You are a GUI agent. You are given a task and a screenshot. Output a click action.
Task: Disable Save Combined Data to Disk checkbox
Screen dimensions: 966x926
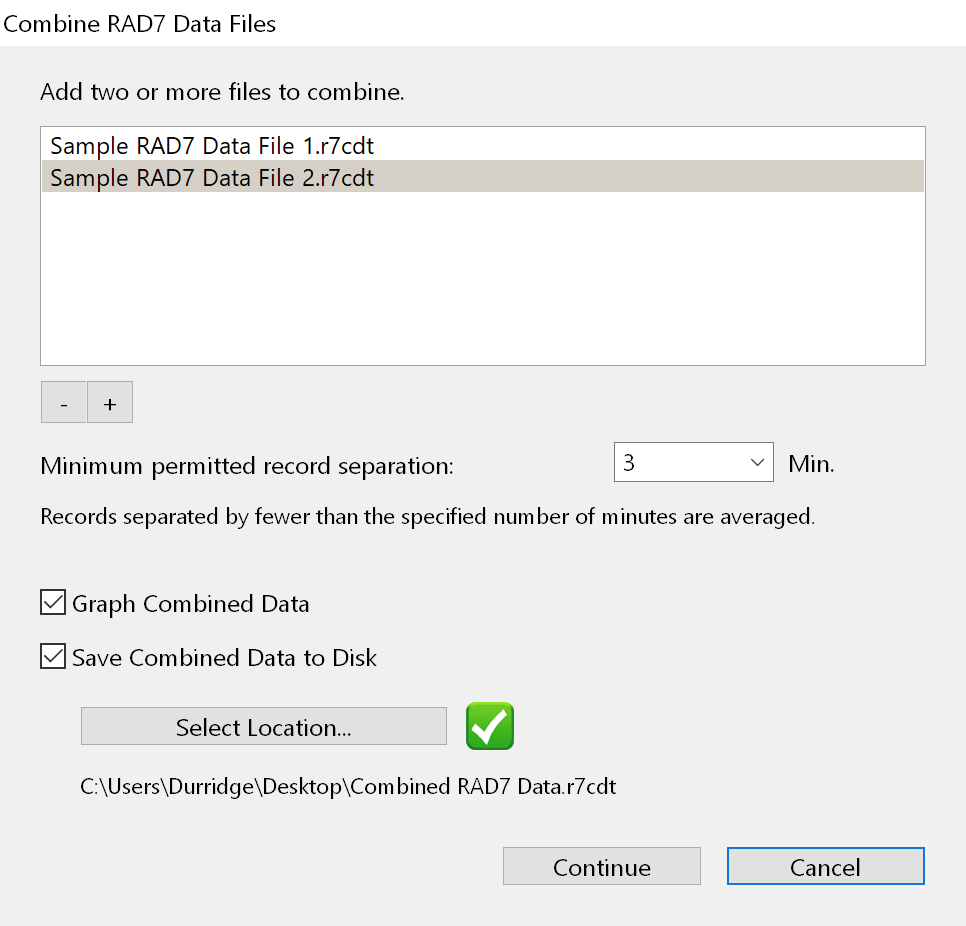[52, 657]
